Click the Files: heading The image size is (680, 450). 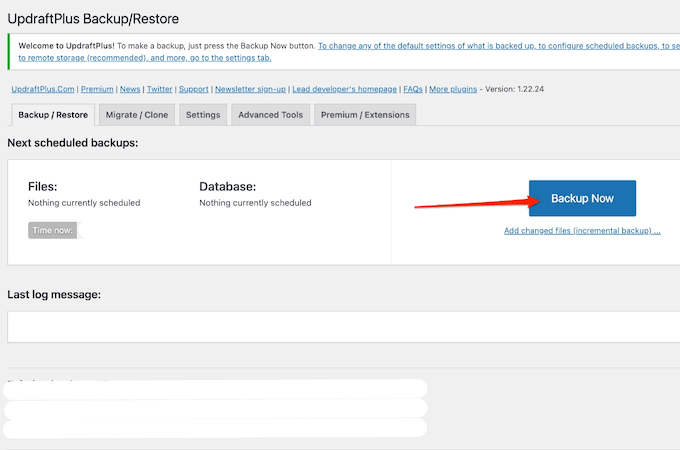pyautogui.click(x=42, y=186)
